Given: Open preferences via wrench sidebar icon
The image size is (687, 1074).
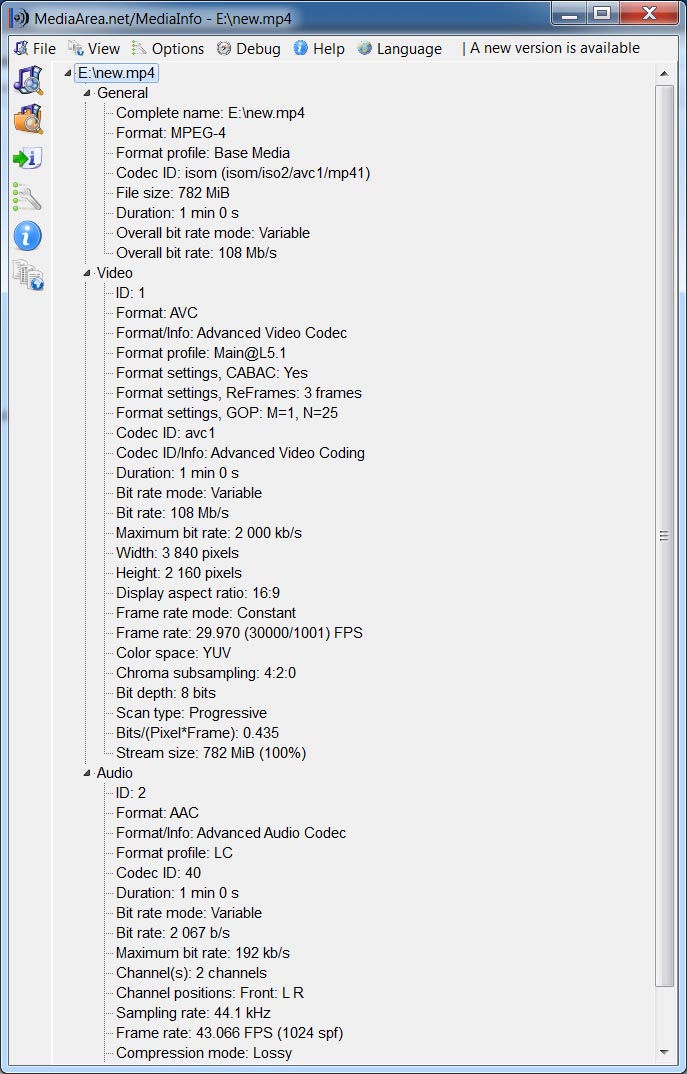Looking at the screenshot, I should (28, 197).
